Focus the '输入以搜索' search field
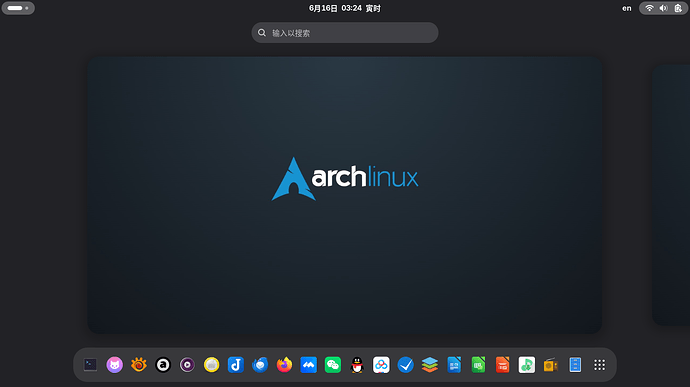The width and height of the screenshot is (690, 387). point(345,33)
